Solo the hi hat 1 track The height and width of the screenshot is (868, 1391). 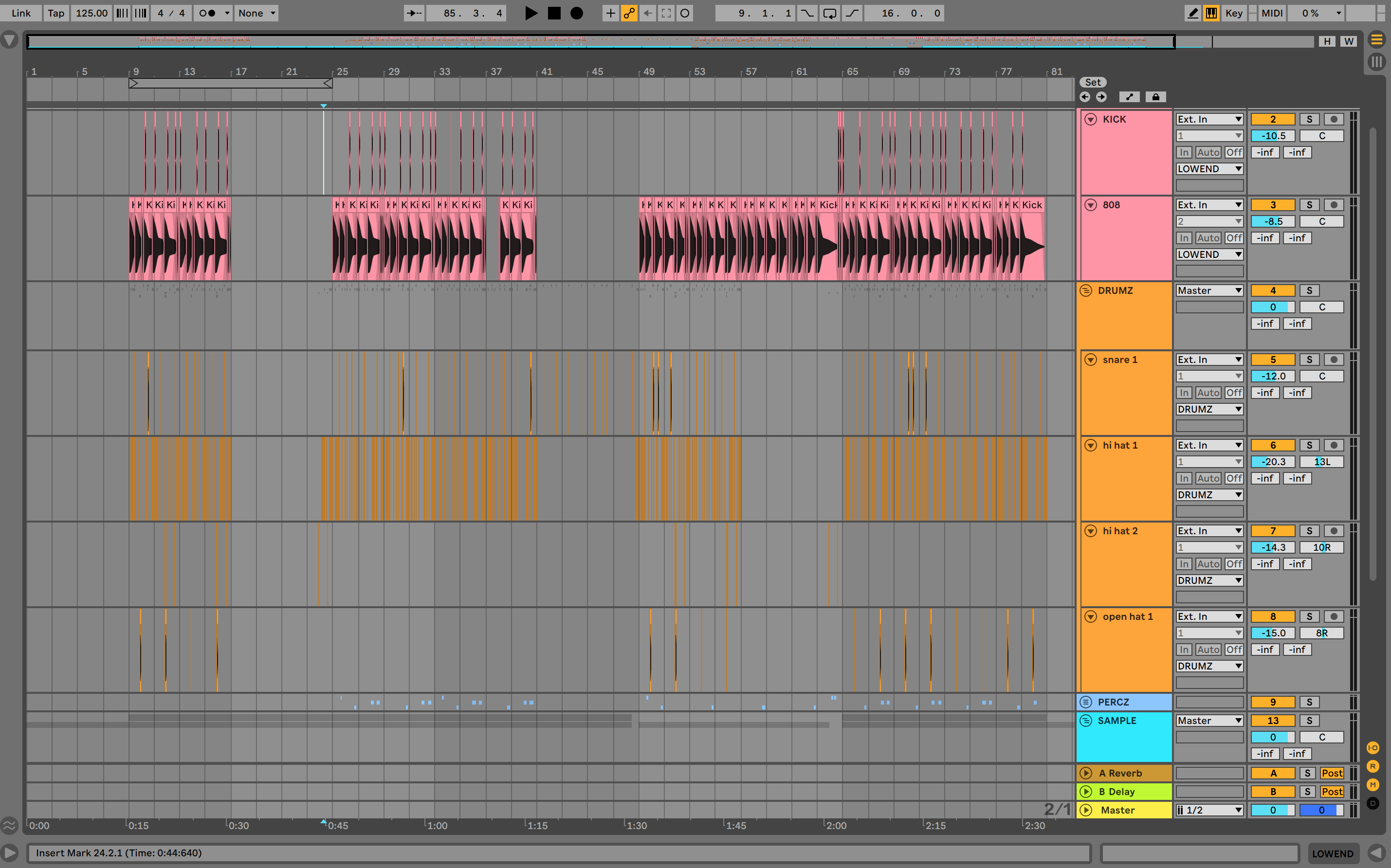(x=1309, y=446)
